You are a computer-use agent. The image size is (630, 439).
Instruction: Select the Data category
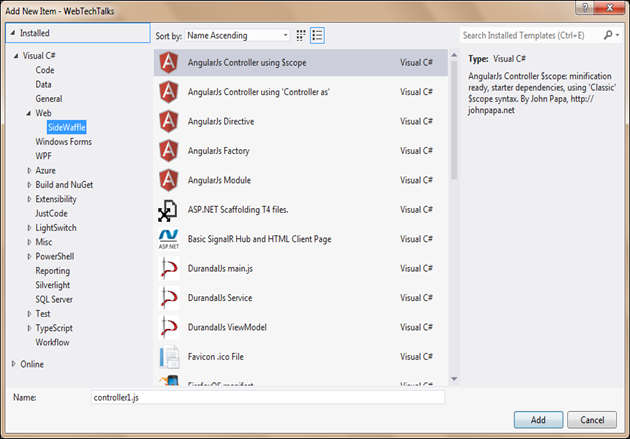[x=43, y=84]
